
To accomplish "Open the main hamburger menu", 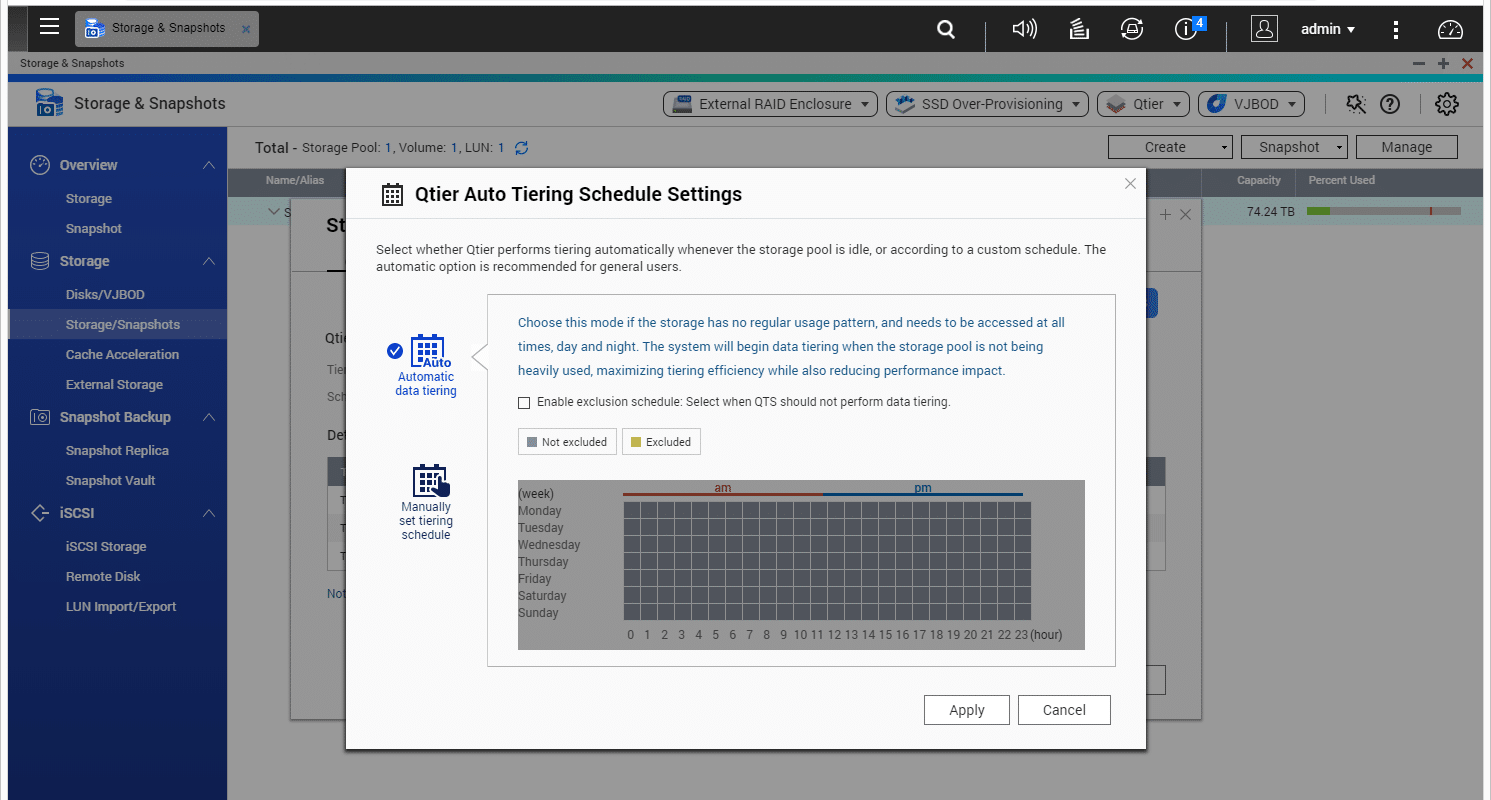I will pyautogui.click(x=49, y=27).
